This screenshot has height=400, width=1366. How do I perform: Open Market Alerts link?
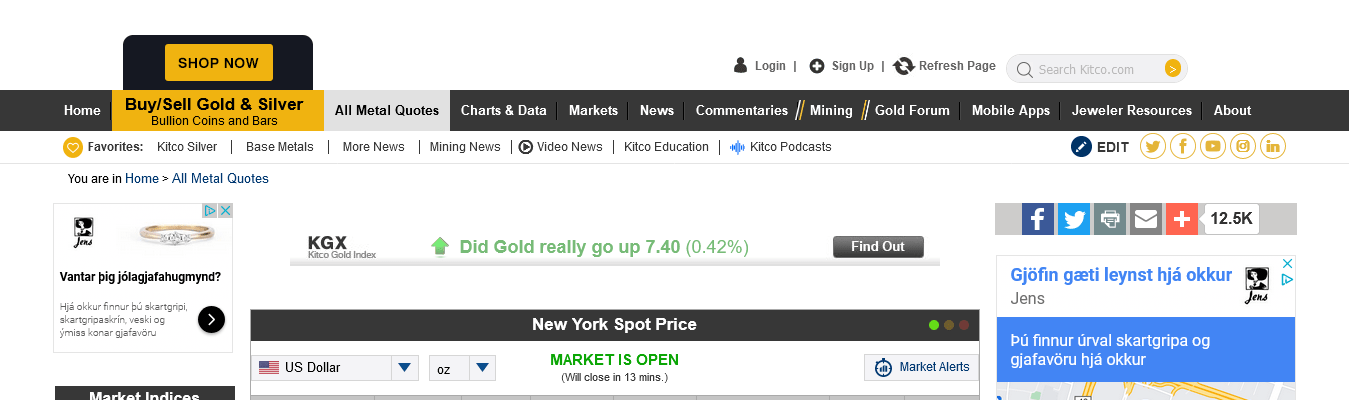(922, 368)
